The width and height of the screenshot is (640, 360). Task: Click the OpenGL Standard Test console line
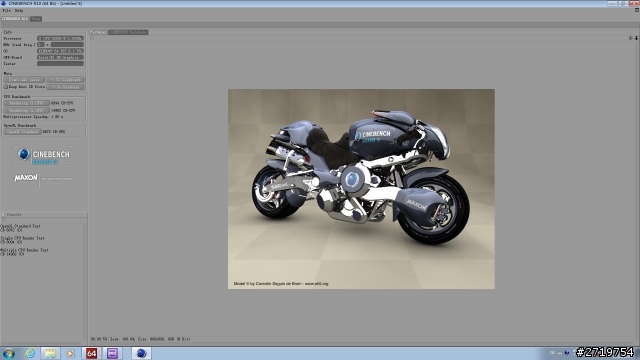coord(20,226)
